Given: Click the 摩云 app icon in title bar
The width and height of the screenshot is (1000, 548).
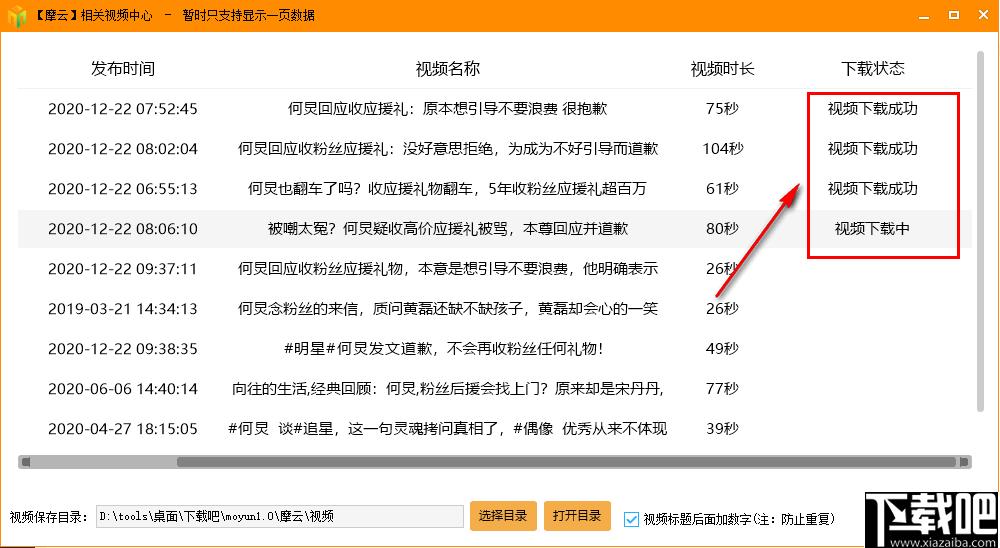Looking at the screenshot, I should (15, 15).
